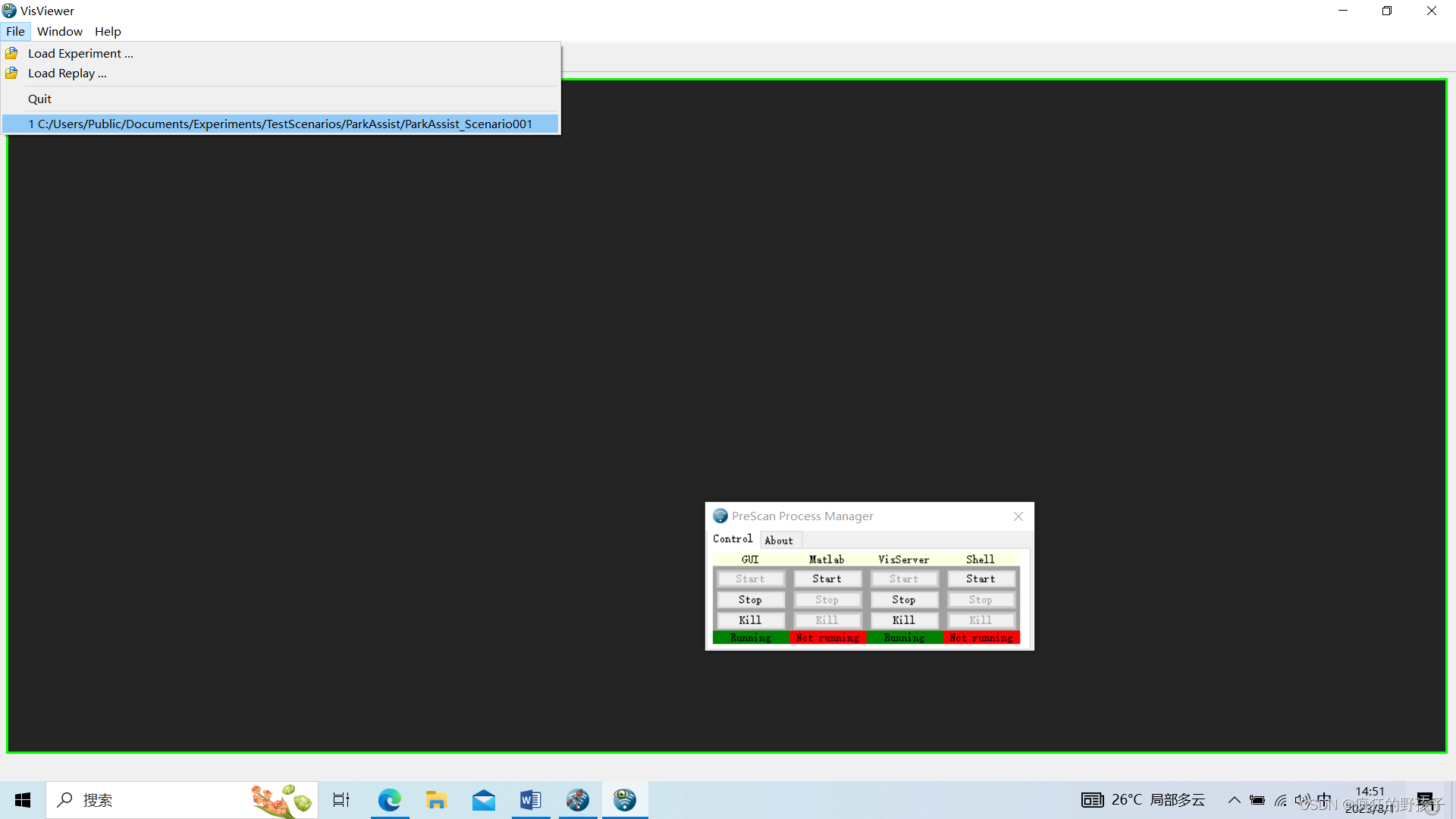Image resolution: width=1456 pixels, height=819 pixels.
Task: Click the PreScan taskbar icon
Action: [x=577, y=800]
